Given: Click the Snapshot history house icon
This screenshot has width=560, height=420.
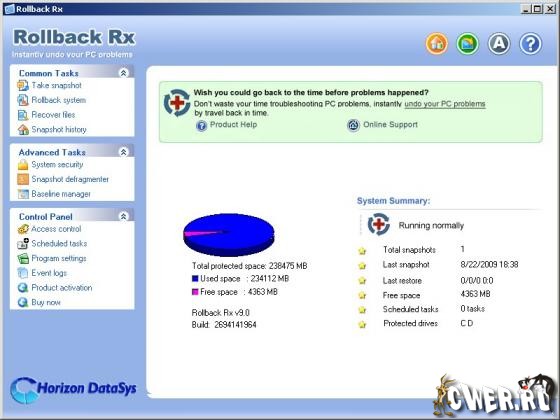Looking at the screenshot, I should (23, 130).
